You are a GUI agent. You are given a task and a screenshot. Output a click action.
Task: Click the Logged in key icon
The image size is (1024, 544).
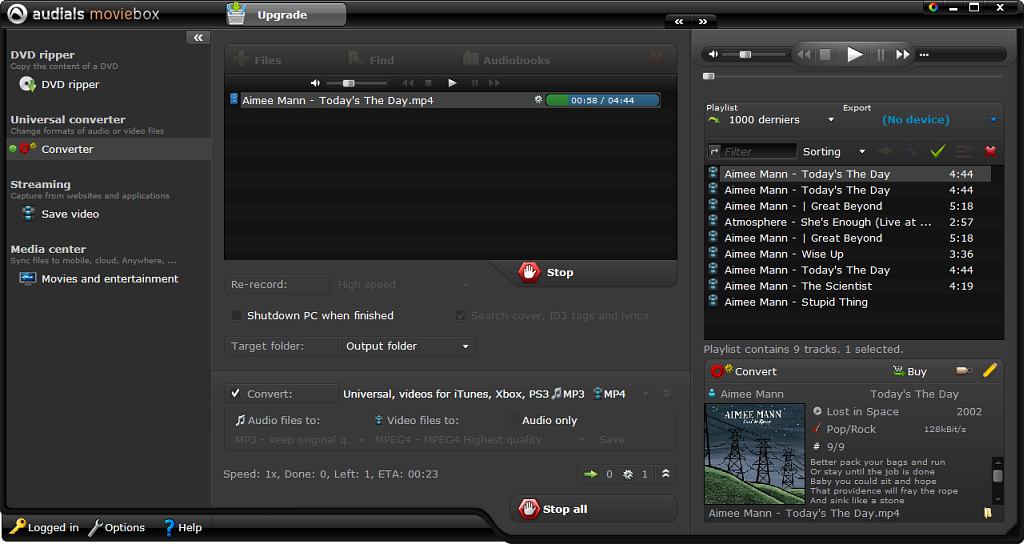tap(17, 526)
